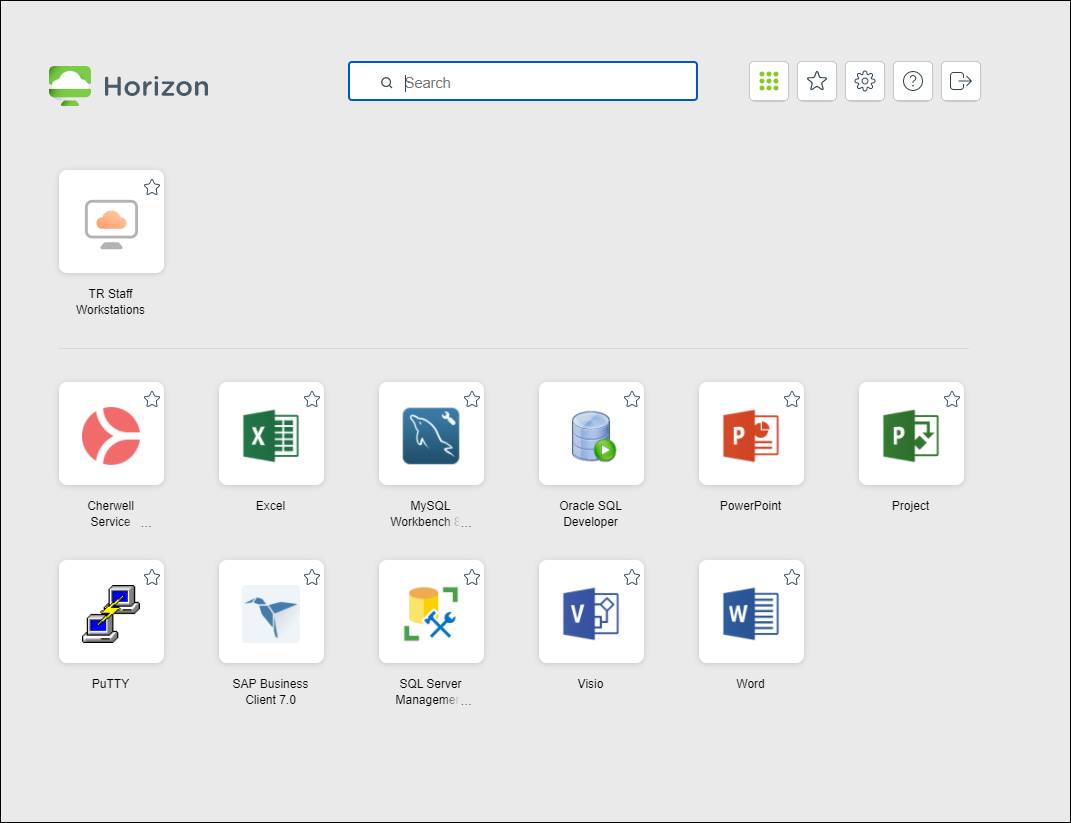
Task: Star the Oracle SQL Developer tile
Action: pos(632,399)
